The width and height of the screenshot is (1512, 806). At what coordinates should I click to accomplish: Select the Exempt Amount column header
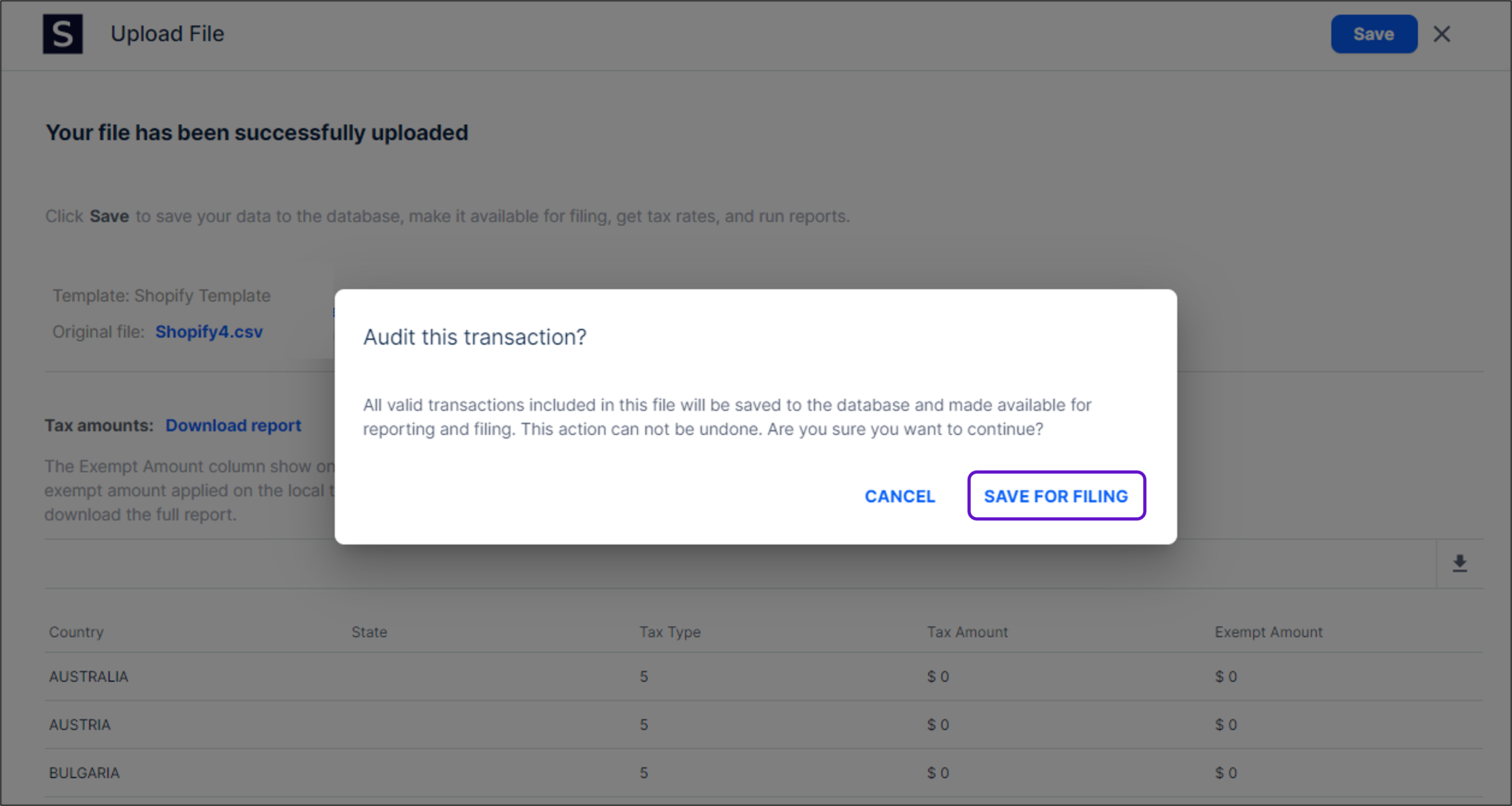tap(1268, 632)
